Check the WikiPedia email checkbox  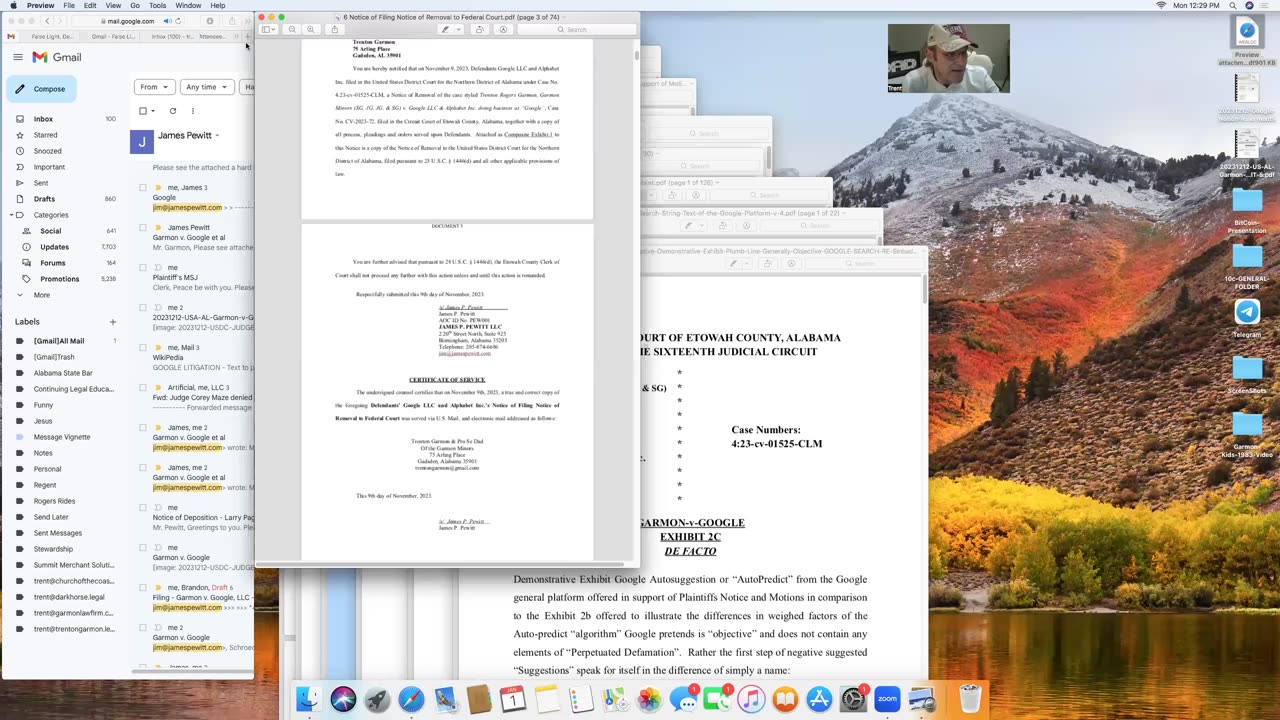143,347
